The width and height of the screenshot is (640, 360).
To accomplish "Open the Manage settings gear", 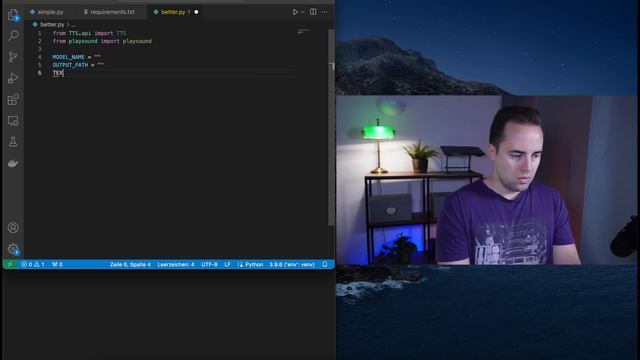I will tap(13, 249).
